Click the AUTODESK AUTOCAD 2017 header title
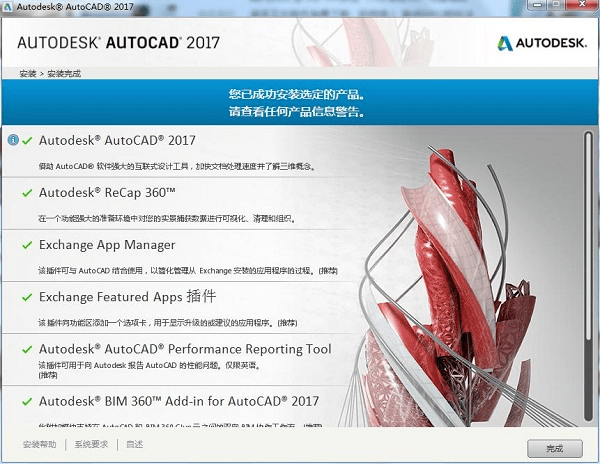Image resolution: width=600 pixels, height=464 pixels. (119, 42)
